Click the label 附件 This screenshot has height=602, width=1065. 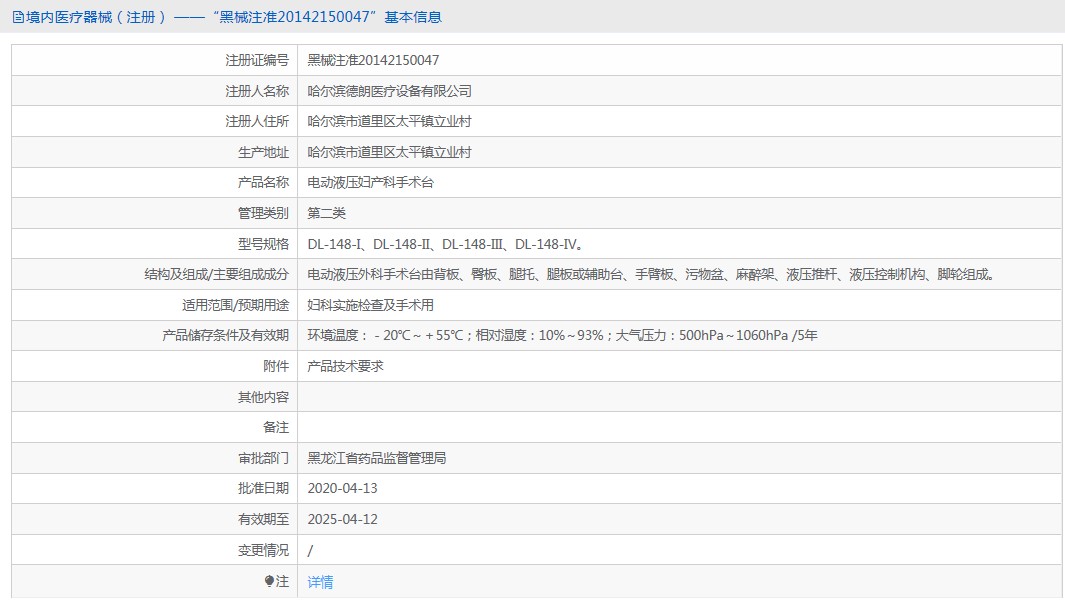(x=276, y=366)
